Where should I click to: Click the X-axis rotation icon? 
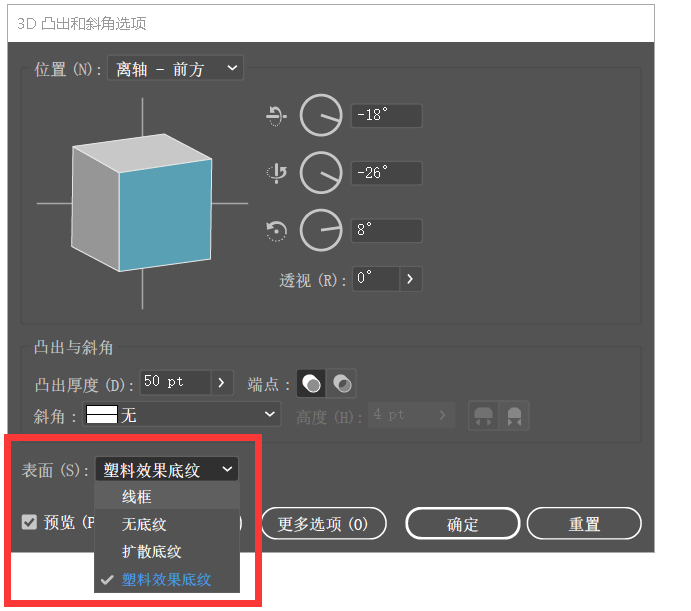(x=276, y=115)
